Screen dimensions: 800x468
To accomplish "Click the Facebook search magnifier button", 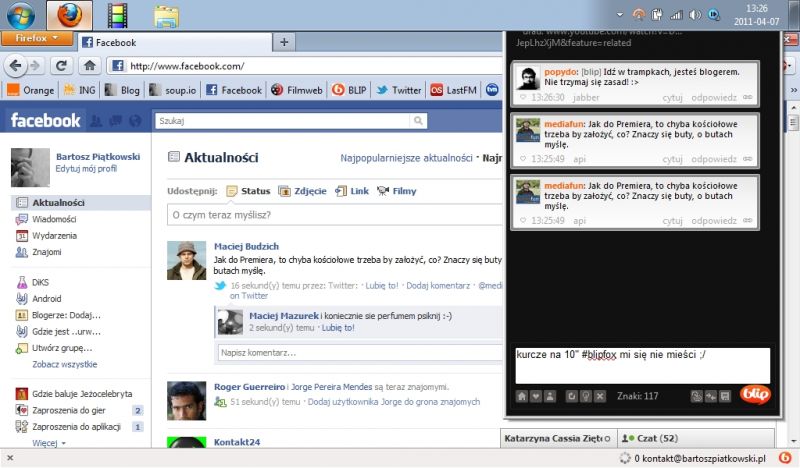I will 418,121.
